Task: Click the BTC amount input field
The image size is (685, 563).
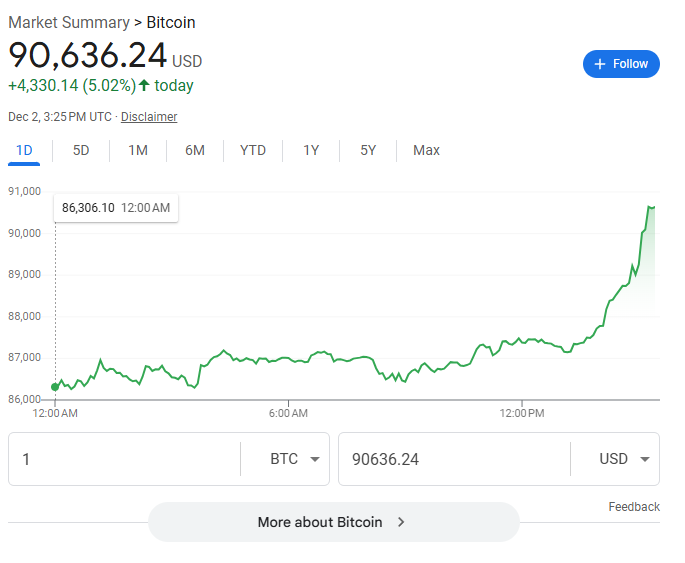Action: pos(125,459)
